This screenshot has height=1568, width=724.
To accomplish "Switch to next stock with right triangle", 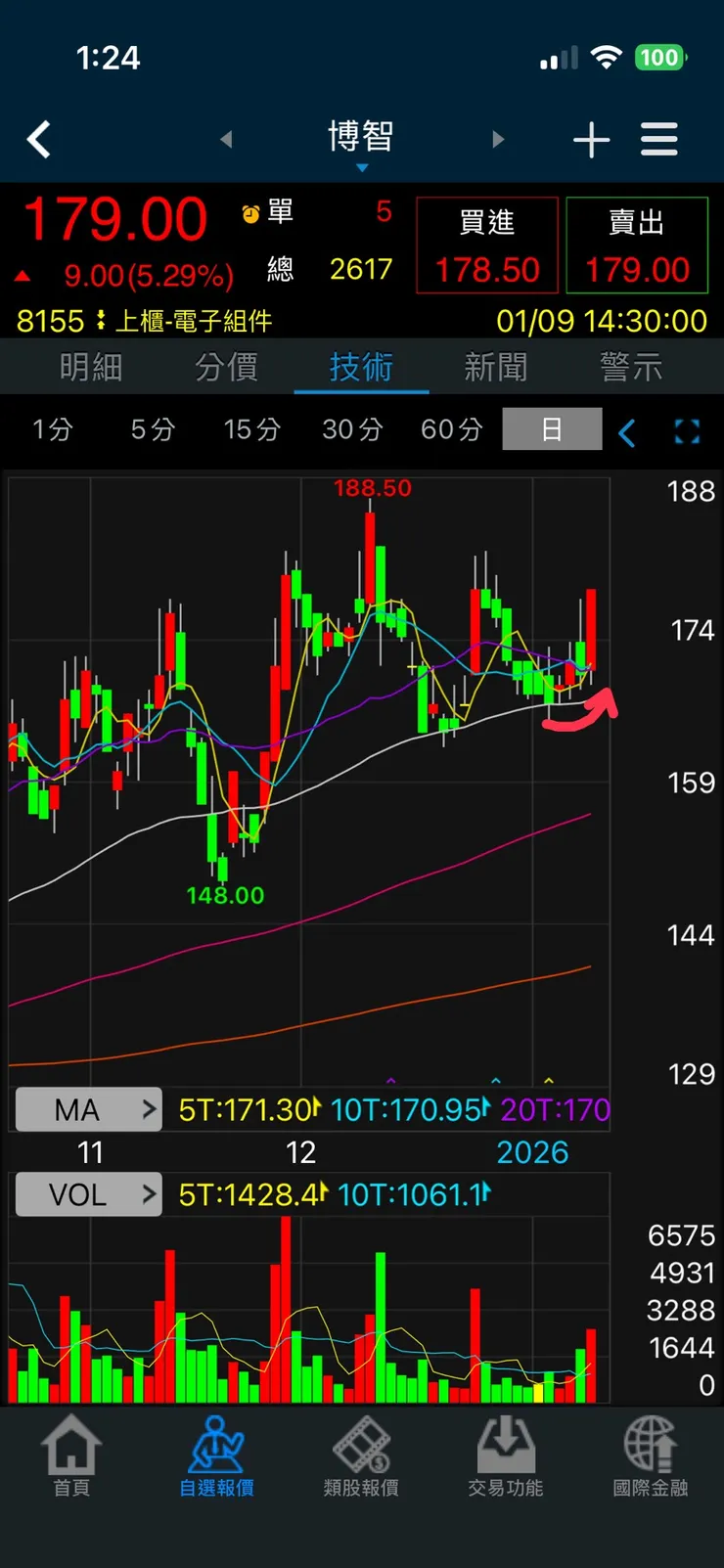I will (498, 139).
